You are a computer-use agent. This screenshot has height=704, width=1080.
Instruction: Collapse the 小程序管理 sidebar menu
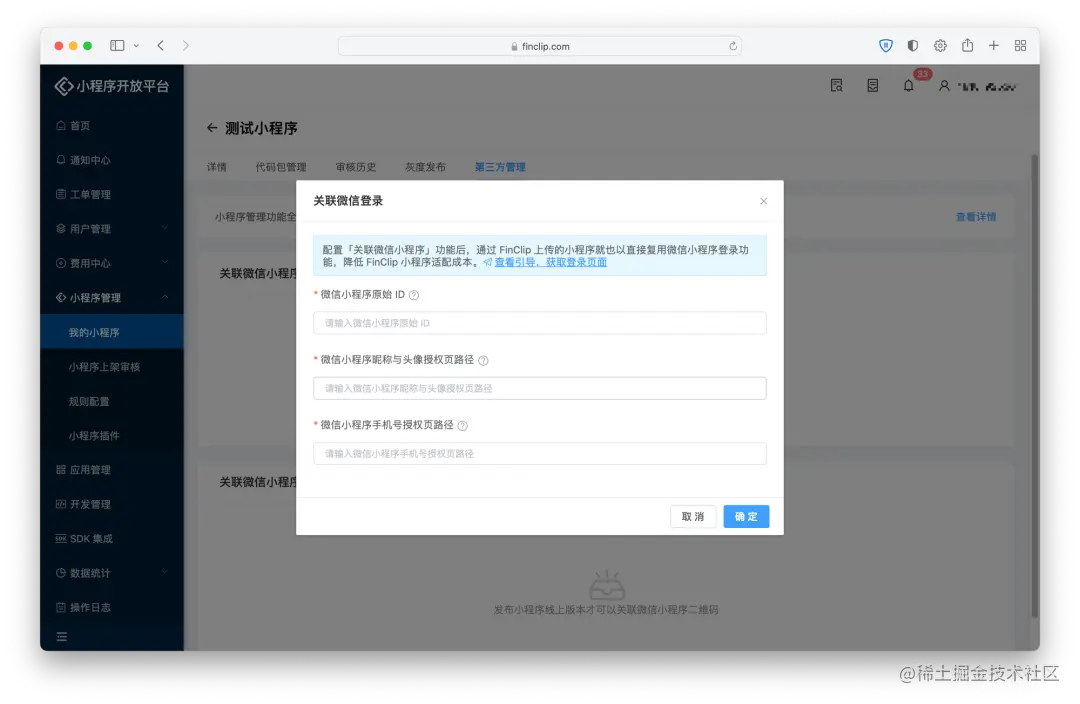pos(112,298)
